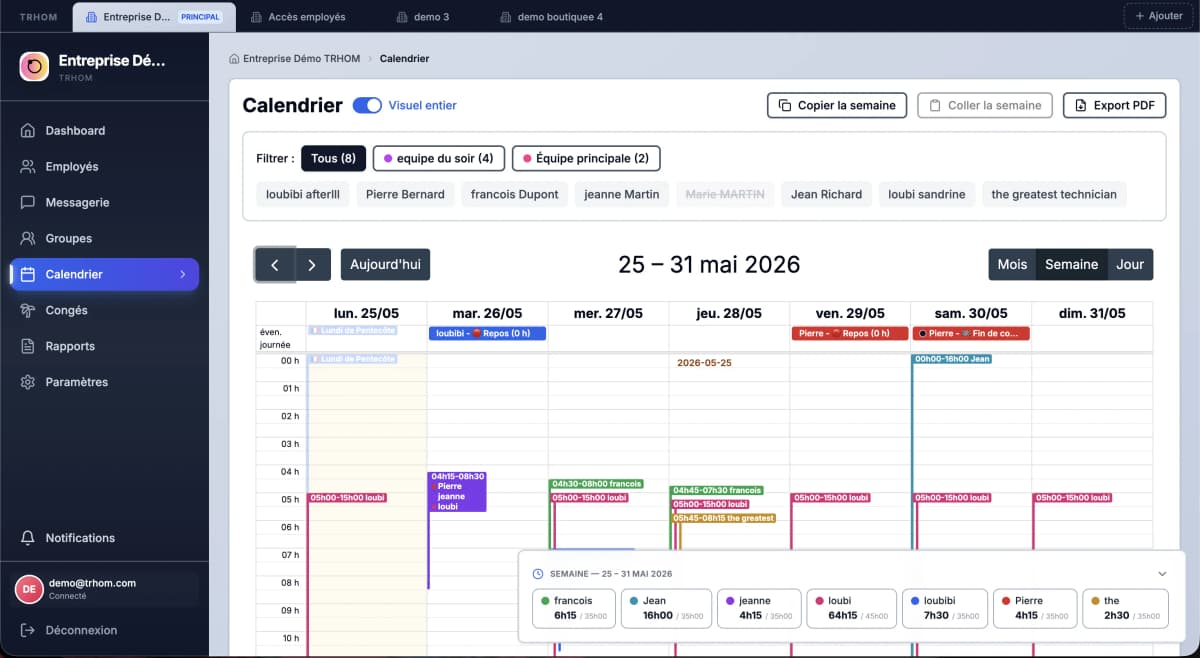Switch to Accès employés tab
This screenshot has height=658, width=1200.
click(x=298, y=17)
